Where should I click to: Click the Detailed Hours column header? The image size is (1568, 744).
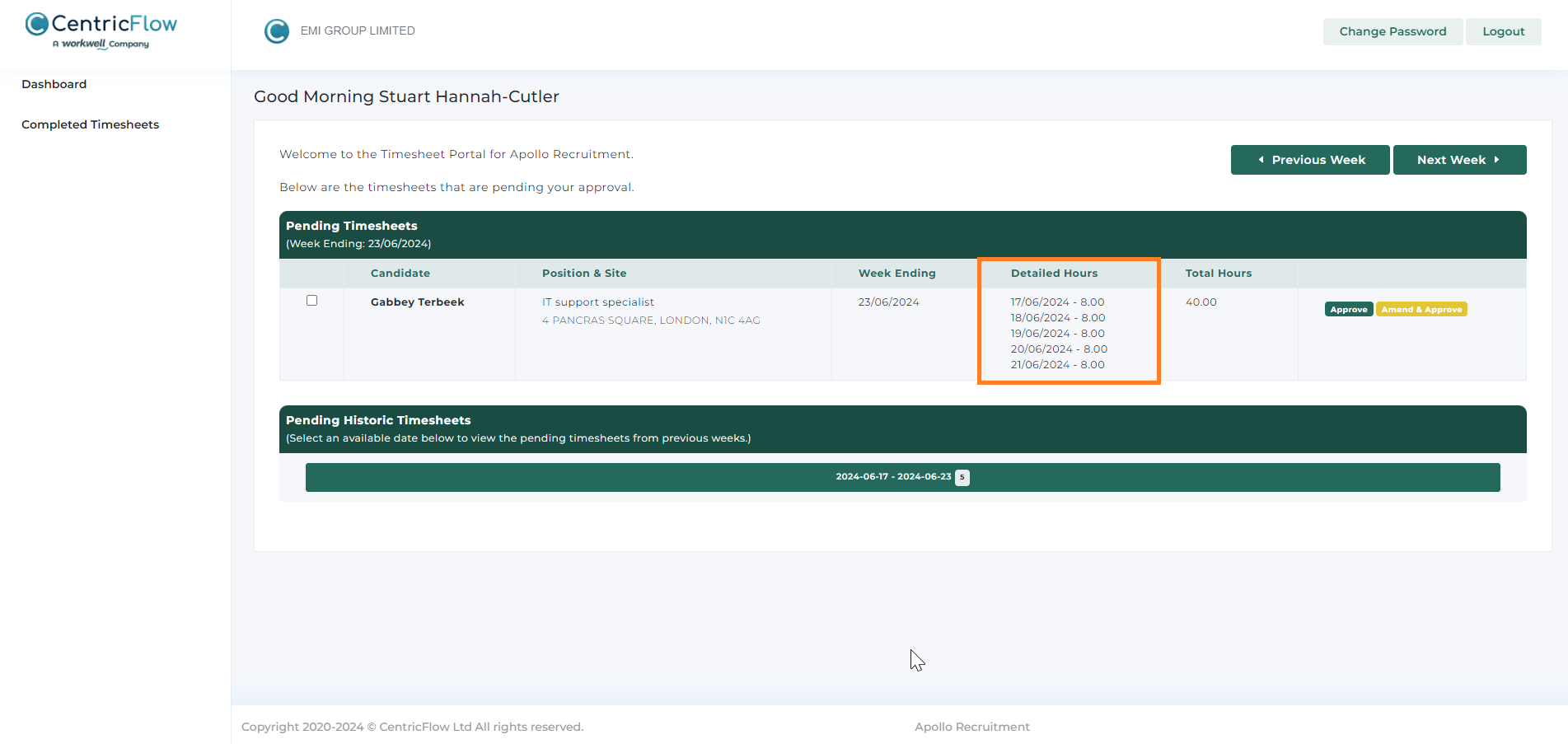(x=1054, y=274)
